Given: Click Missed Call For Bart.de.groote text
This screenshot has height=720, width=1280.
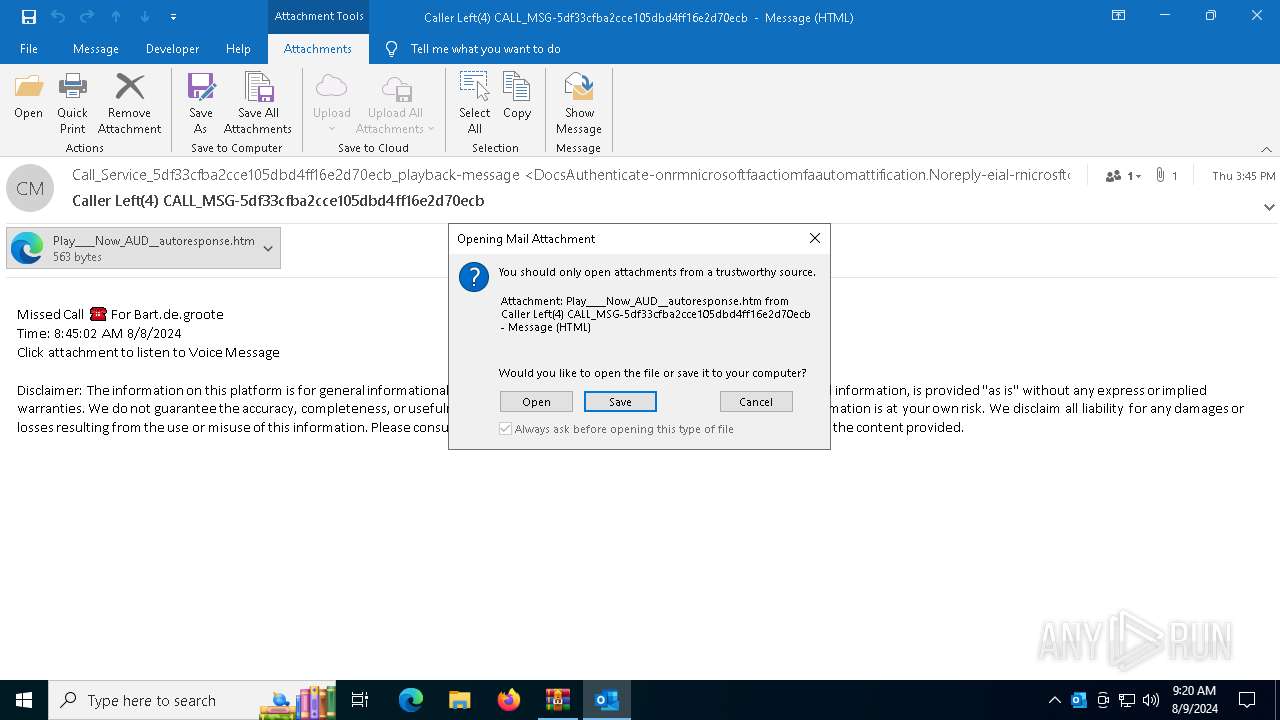Looking at the screenshot, I should click(x=120, y=314).
